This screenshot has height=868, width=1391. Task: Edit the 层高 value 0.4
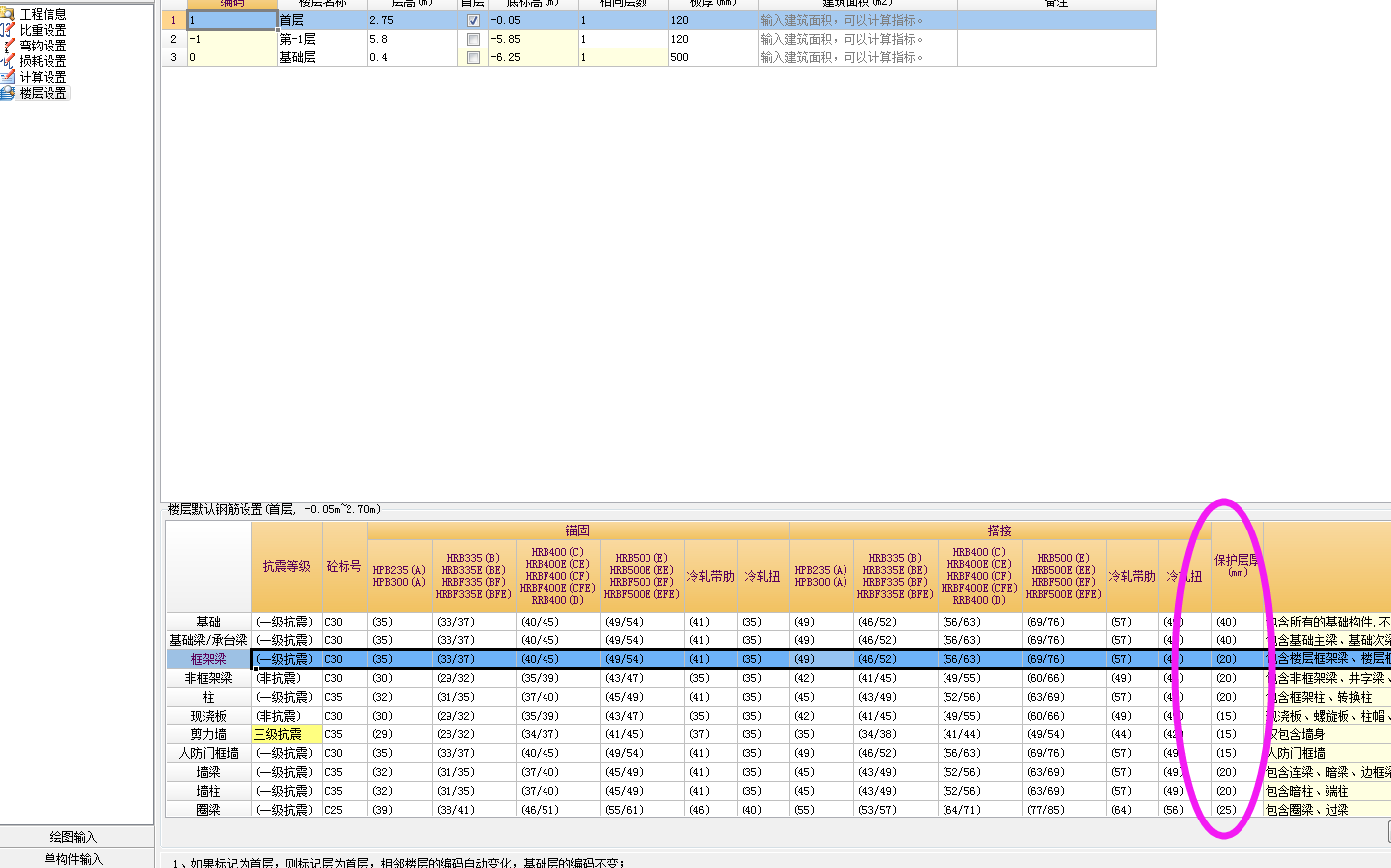[x=412, y=57]
